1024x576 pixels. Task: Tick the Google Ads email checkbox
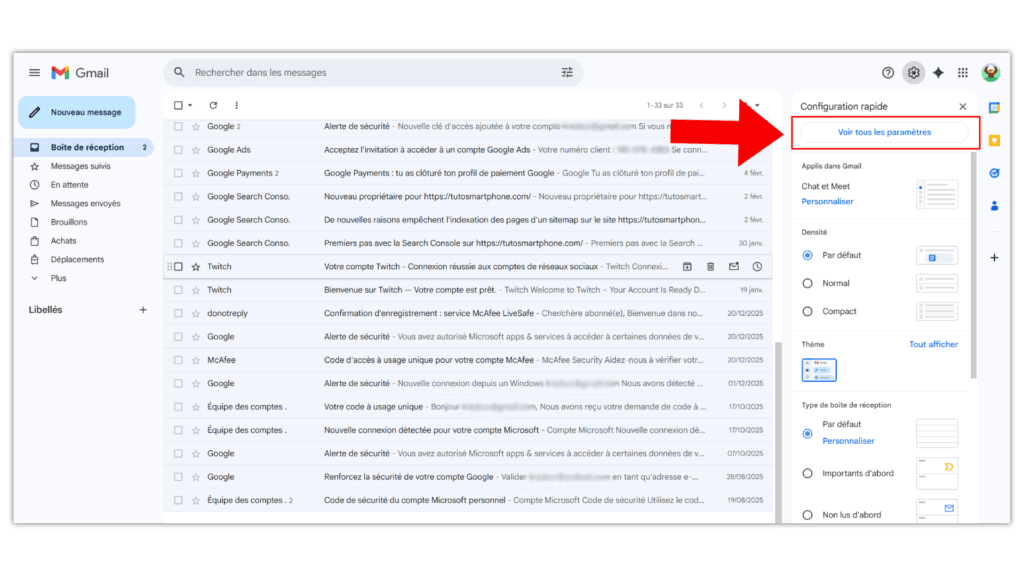click(179, 150)
